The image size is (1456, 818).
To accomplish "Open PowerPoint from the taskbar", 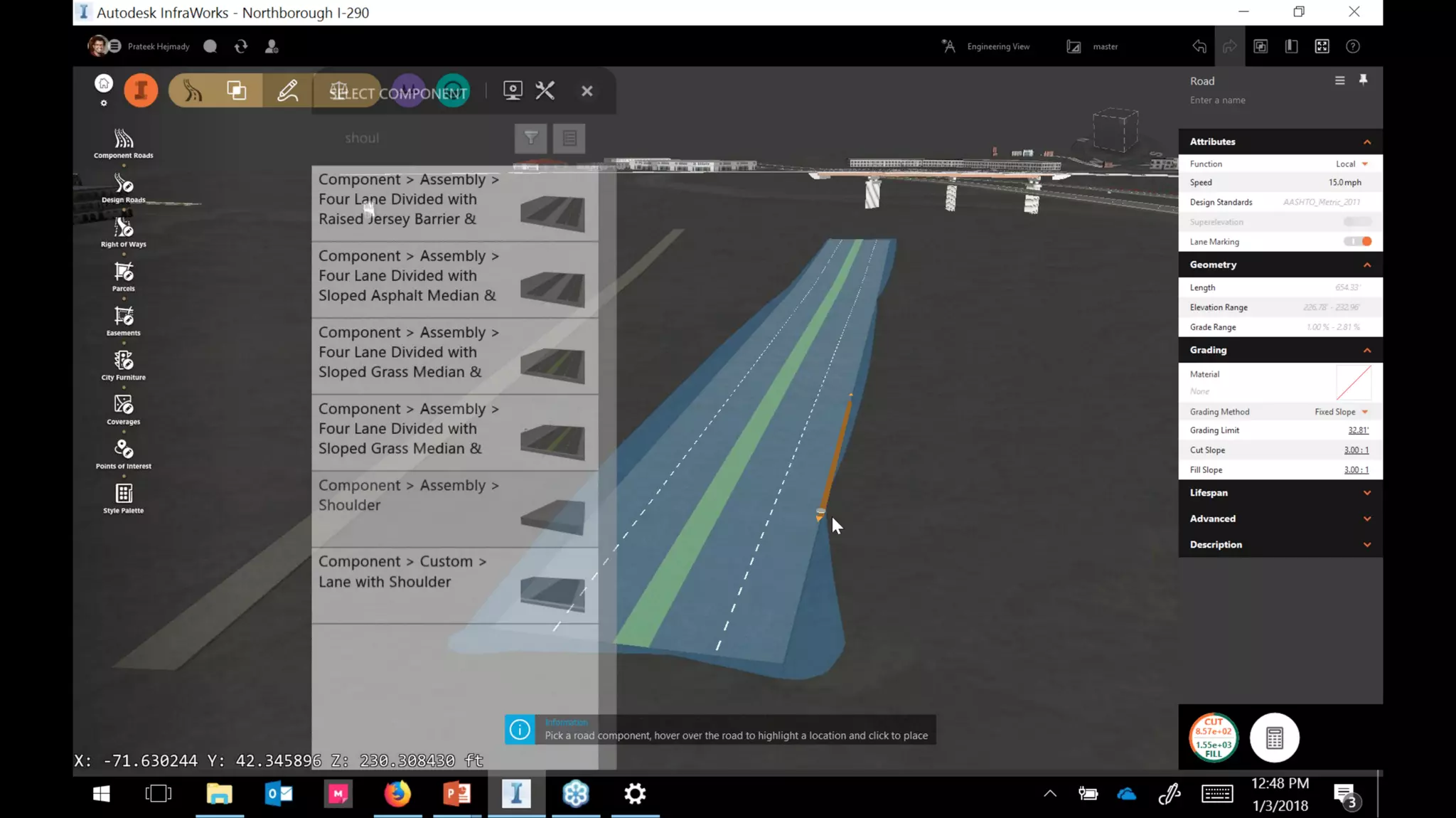I will [x=457, y=794].
